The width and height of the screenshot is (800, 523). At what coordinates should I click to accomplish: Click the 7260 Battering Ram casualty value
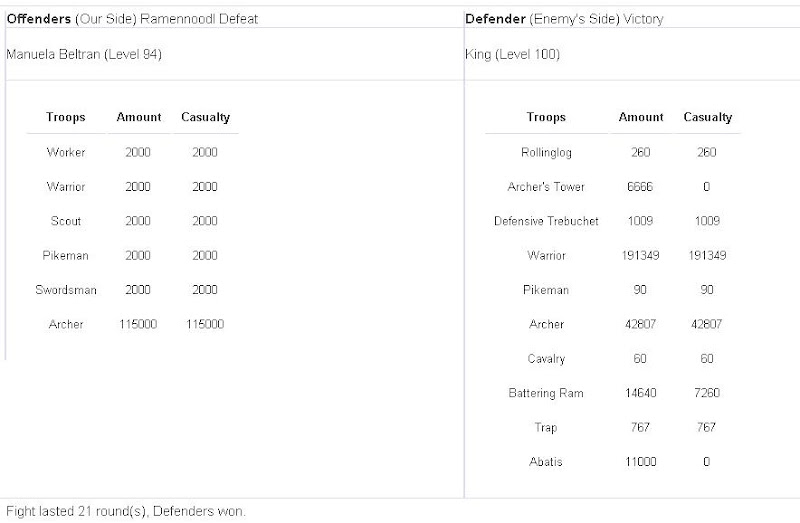coord(707,394)
